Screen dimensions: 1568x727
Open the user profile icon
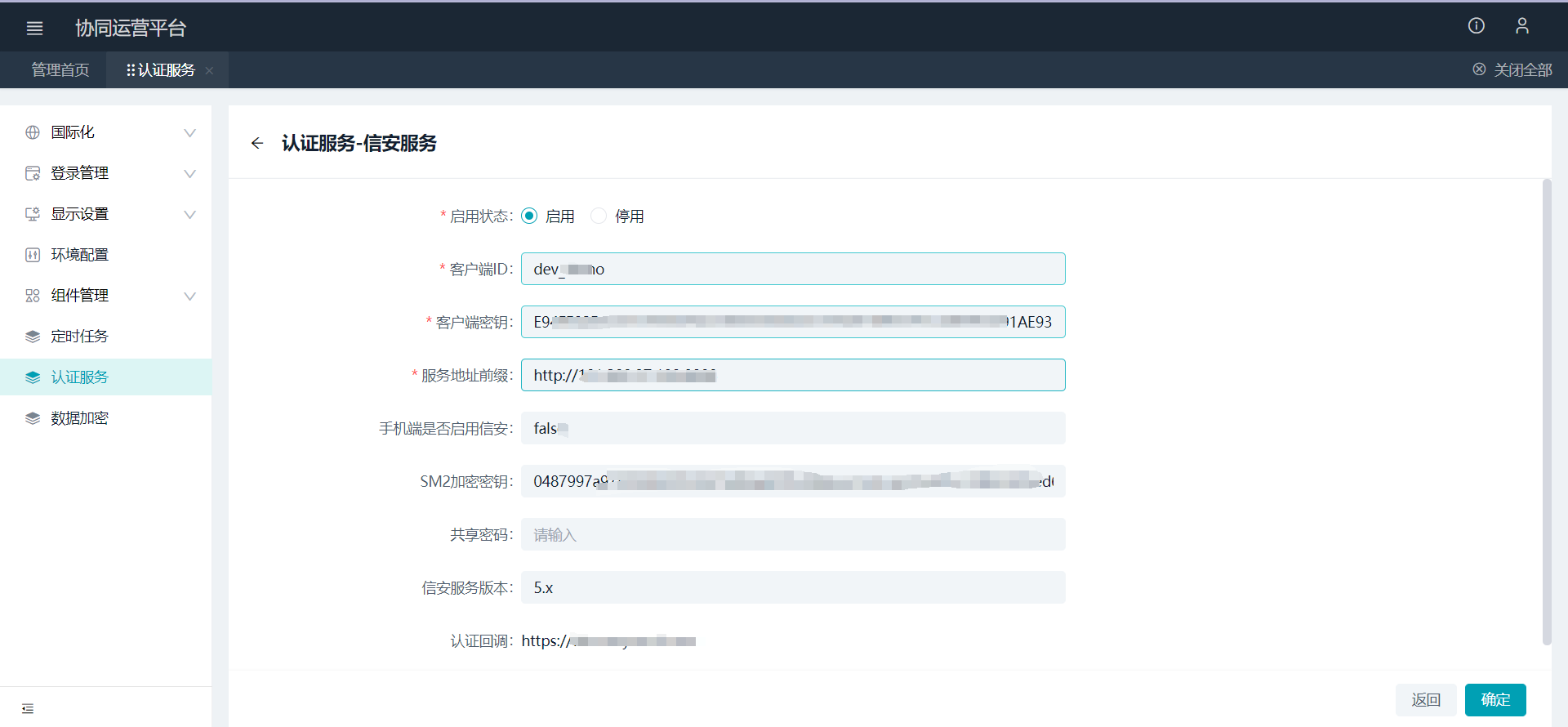coord(1521,26)
